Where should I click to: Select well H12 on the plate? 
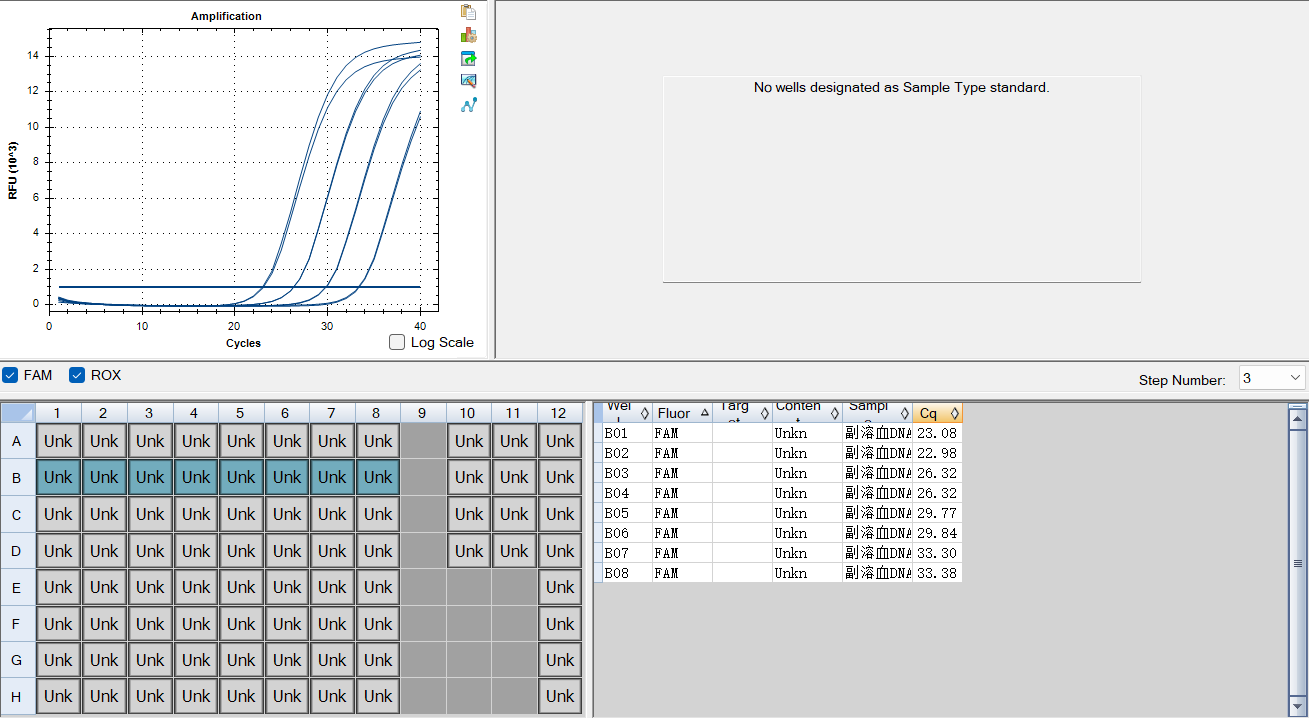(560, 696)
